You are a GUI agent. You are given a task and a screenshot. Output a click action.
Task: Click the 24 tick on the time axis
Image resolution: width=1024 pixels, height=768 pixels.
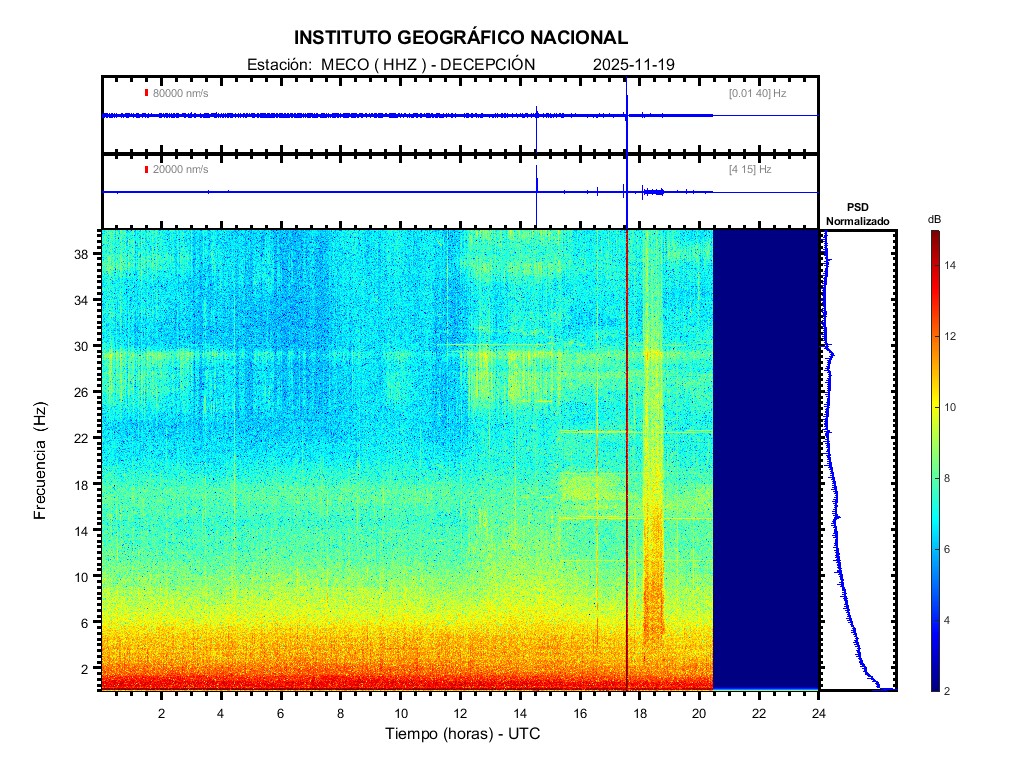[818, 713]
